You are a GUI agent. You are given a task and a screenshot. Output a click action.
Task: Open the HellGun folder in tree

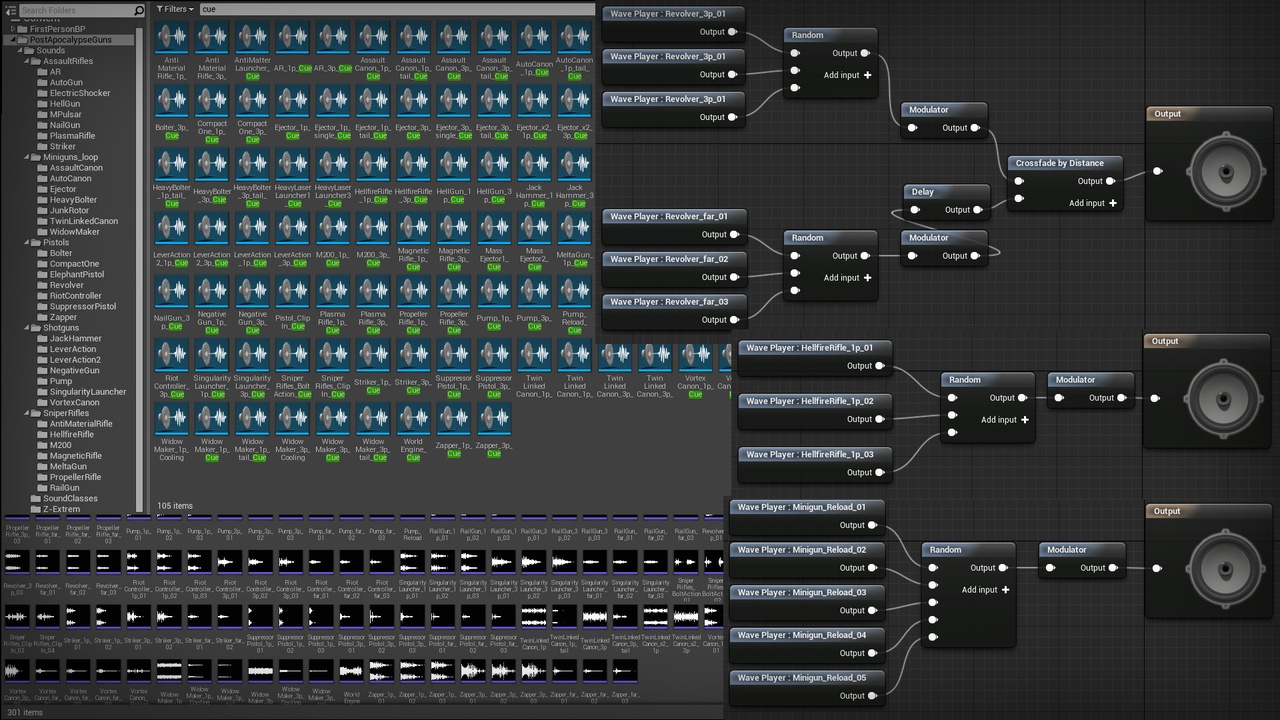pos(65,104)
